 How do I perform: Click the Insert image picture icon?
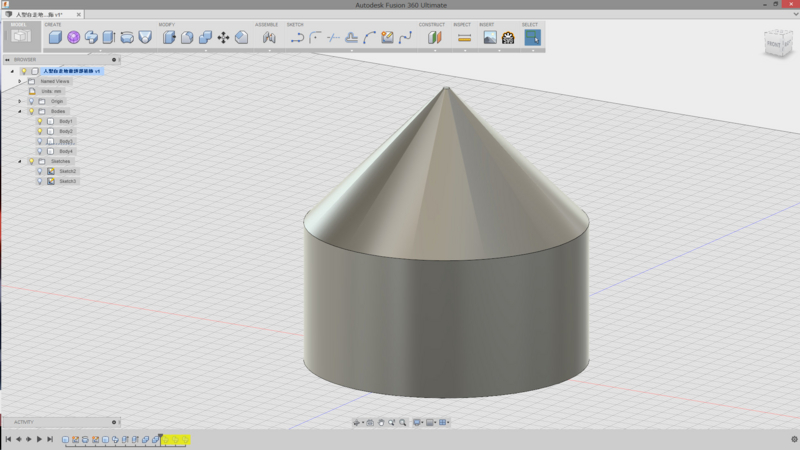coord(490,37)
